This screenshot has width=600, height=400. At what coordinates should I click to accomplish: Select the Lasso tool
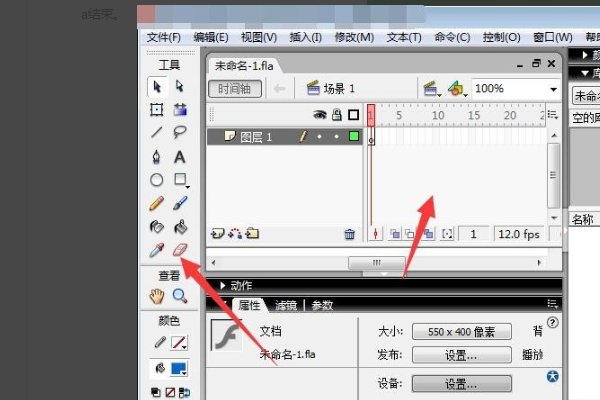(180, 132)
